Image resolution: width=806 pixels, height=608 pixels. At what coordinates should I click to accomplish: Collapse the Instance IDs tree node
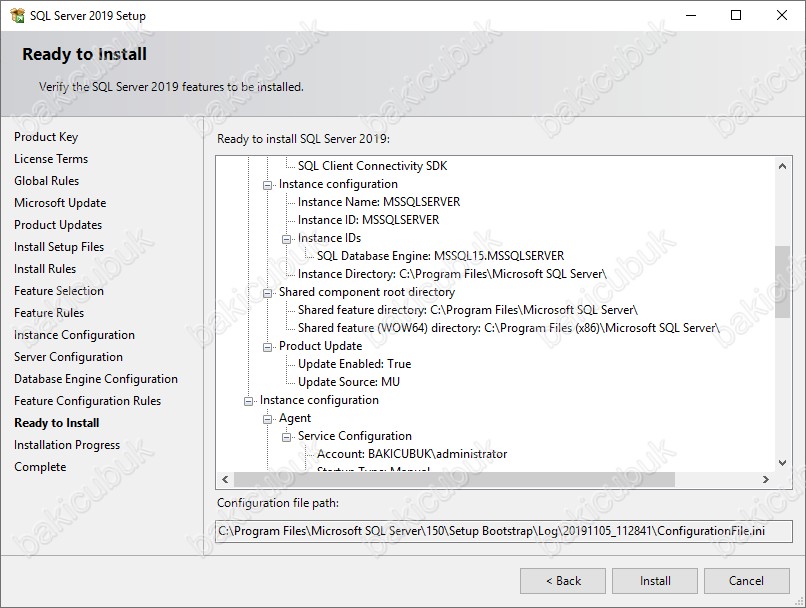(286, 239)
